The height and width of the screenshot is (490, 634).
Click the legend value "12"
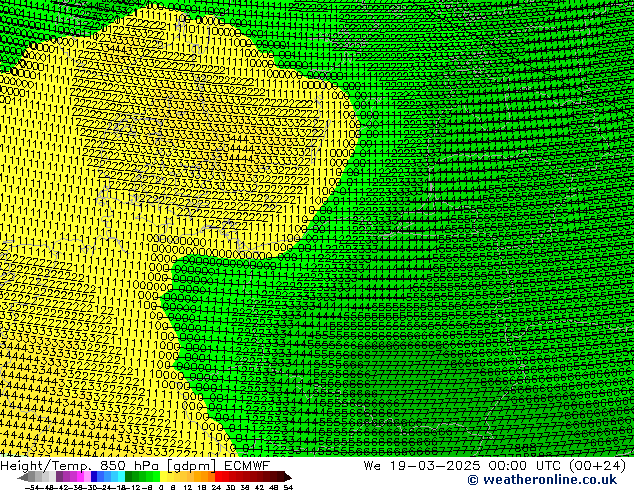point(188,487)
